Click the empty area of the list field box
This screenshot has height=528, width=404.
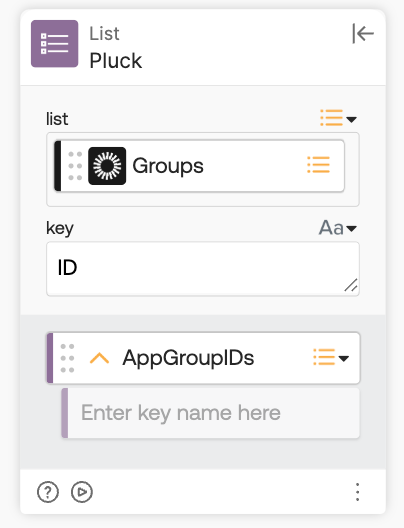click(203, 199)
